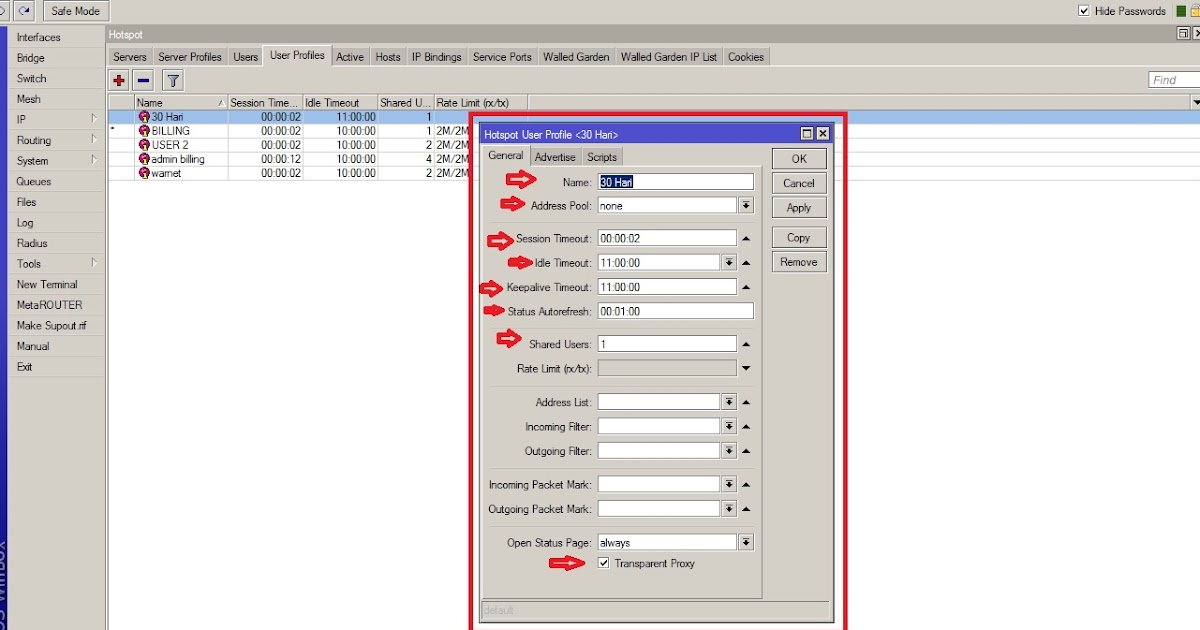Screen dimensions: 1200x630
Task: Click the add new user profile icon
Action: coord(119,79)
